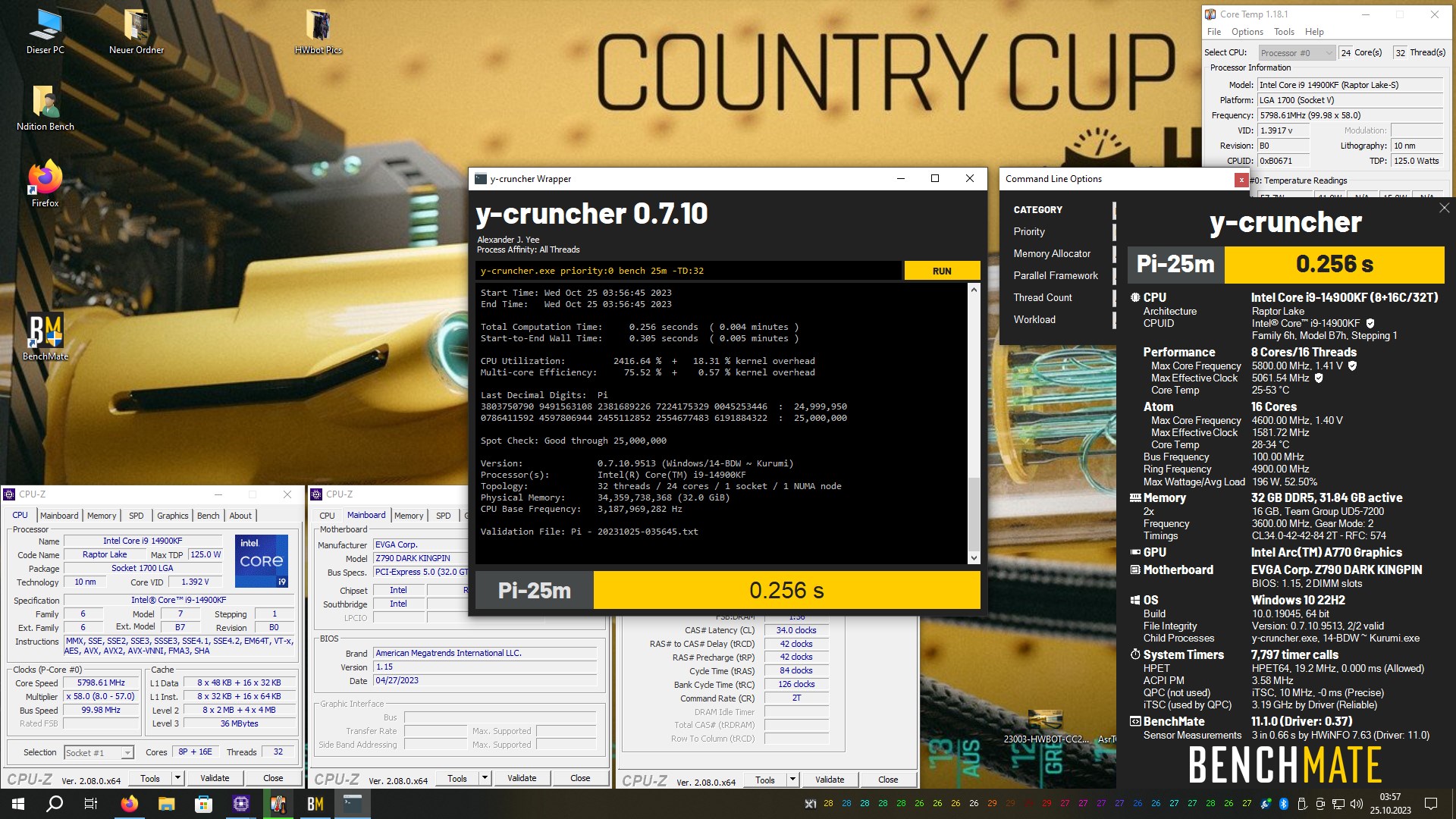This screenshot has width=1456, height=819.
Task: Open the HWbot Pics desktop folder
Action: click(x=318, y=32)
